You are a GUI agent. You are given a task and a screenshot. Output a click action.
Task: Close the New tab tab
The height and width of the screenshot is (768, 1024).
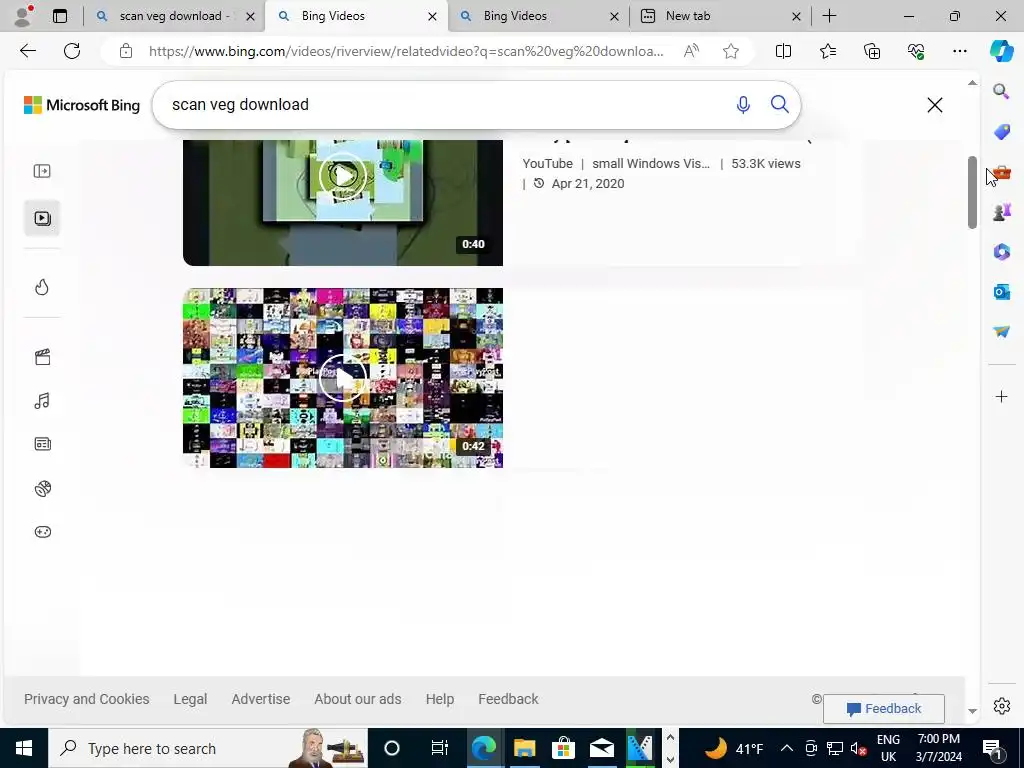point(796,16)
